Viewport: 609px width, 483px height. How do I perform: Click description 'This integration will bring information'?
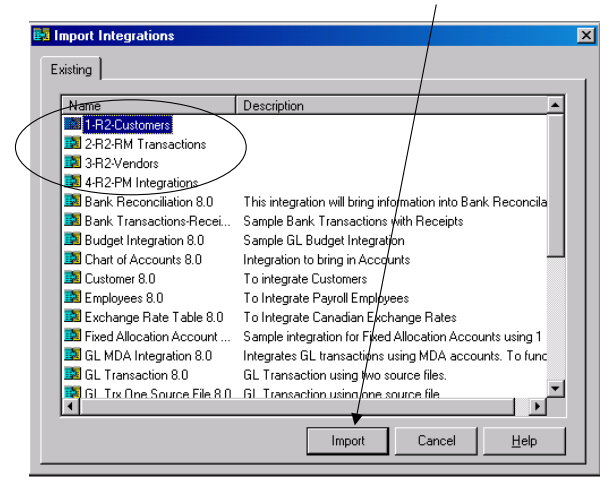tap(395, 202)
